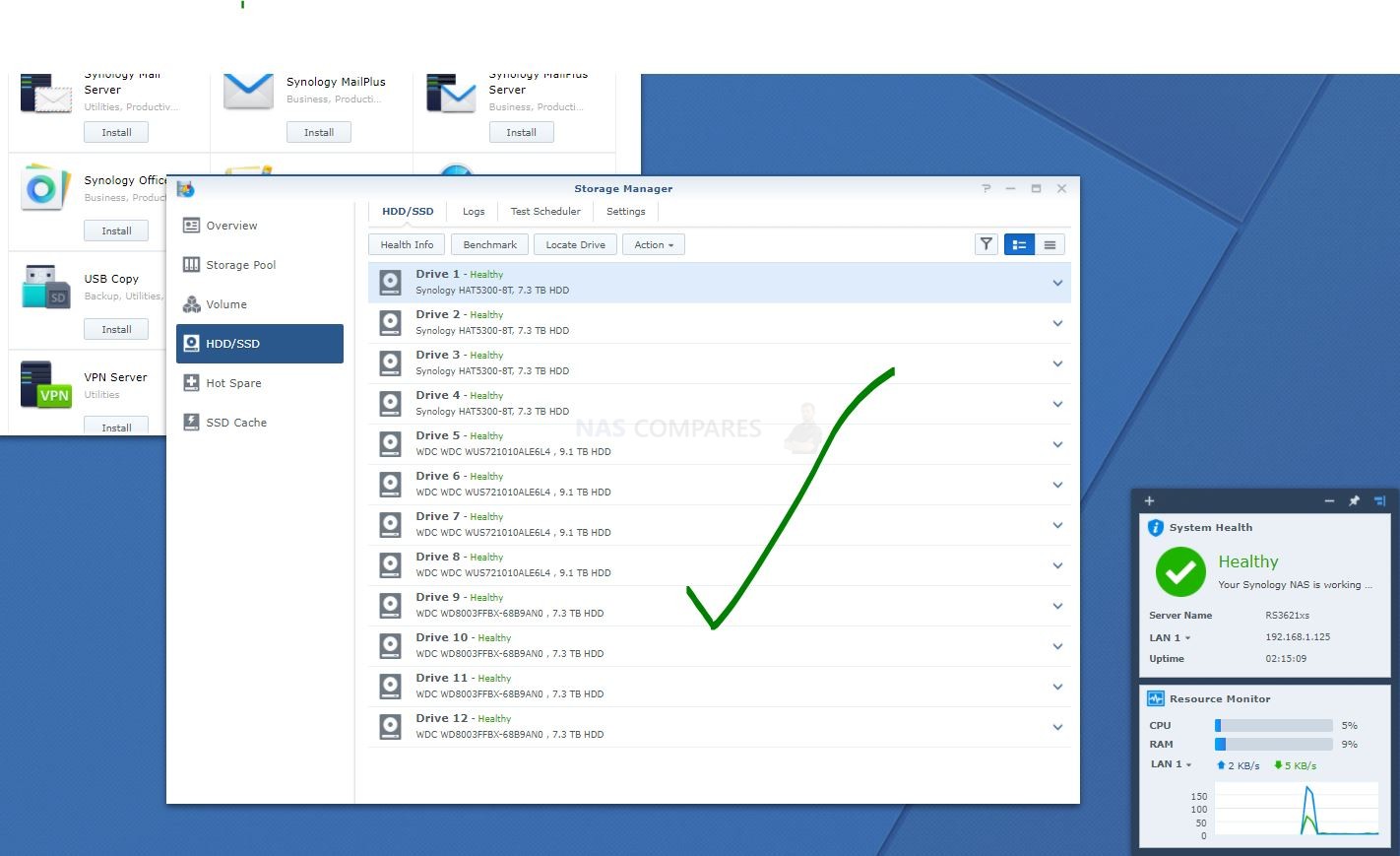
Task: Click the RAM usage bar
Action: click(x=1273, y=745)
